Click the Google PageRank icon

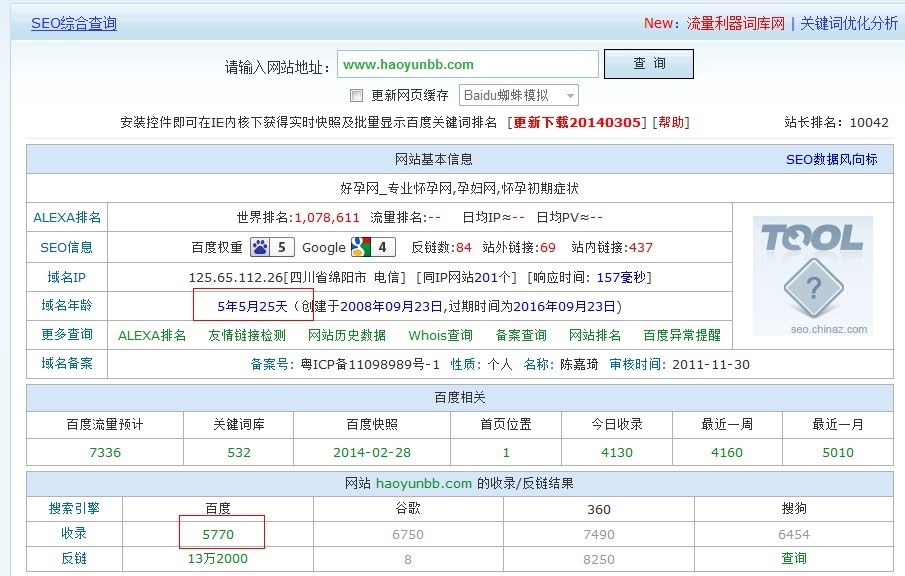[x=373, y=247]
